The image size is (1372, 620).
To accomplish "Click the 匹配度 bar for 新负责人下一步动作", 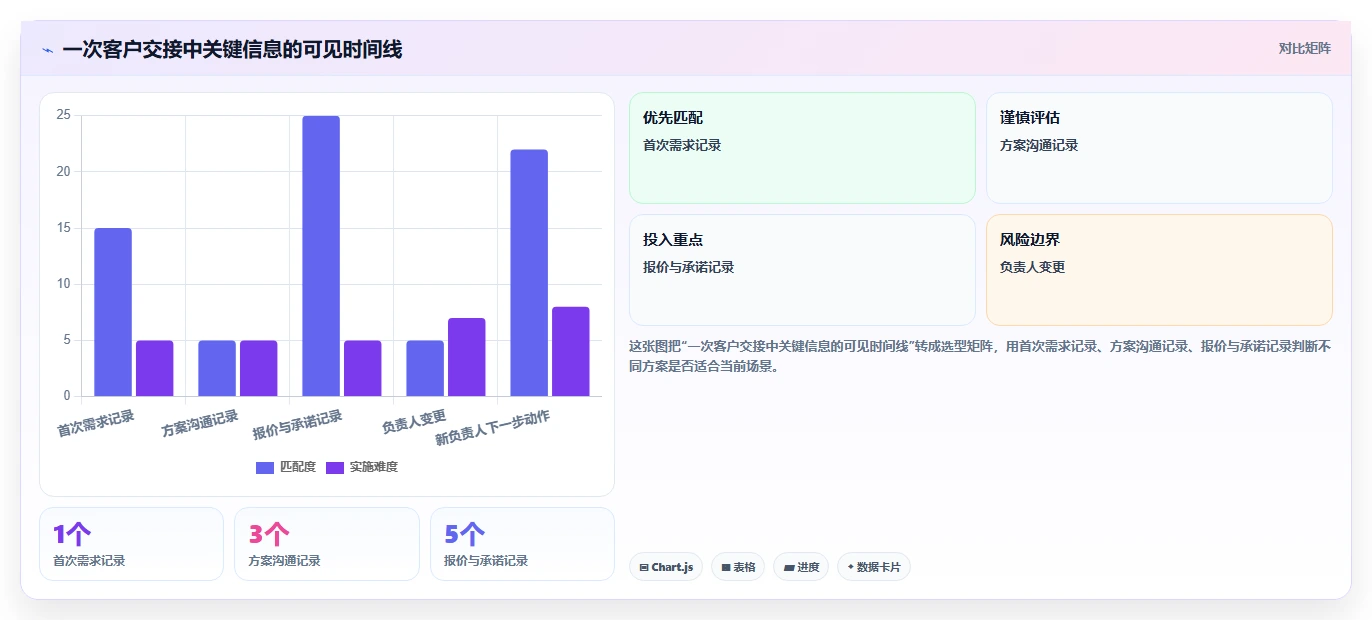I will pos(529,273).
